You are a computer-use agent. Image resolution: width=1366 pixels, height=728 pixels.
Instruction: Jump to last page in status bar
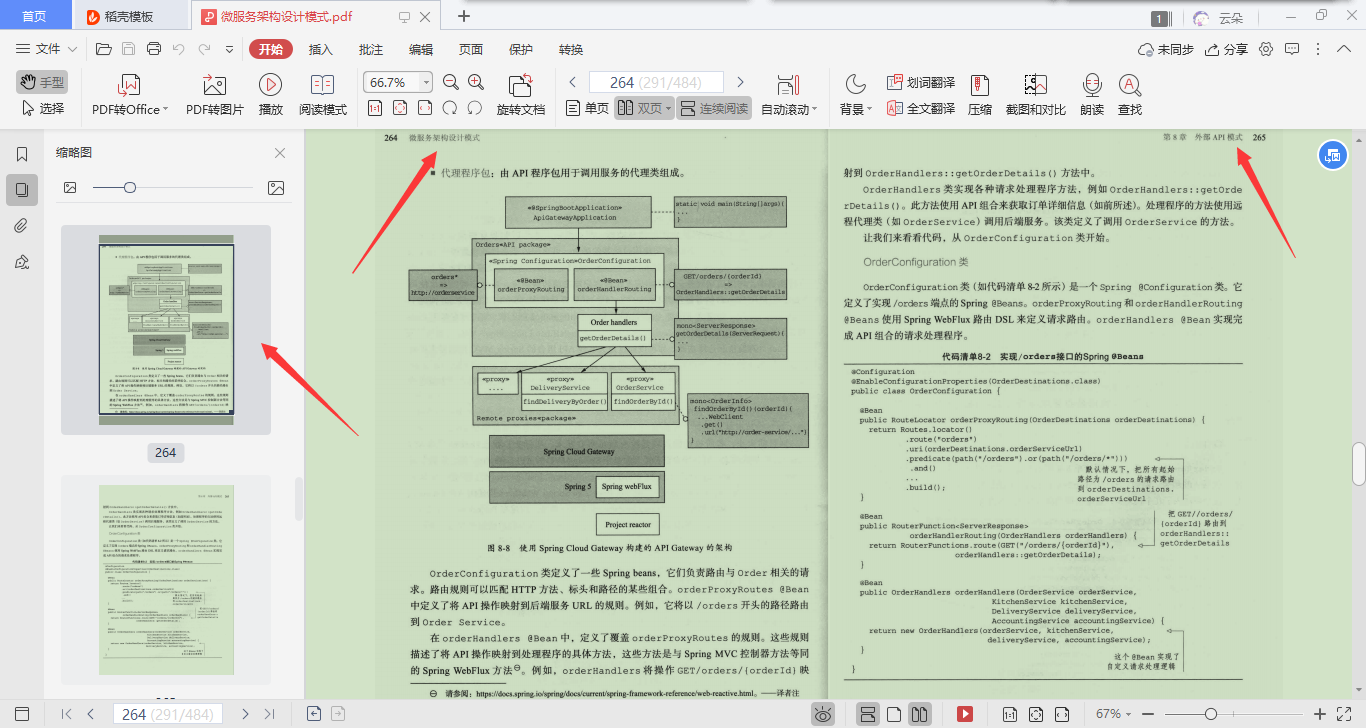pyautogui.click(x=269, y=714)
